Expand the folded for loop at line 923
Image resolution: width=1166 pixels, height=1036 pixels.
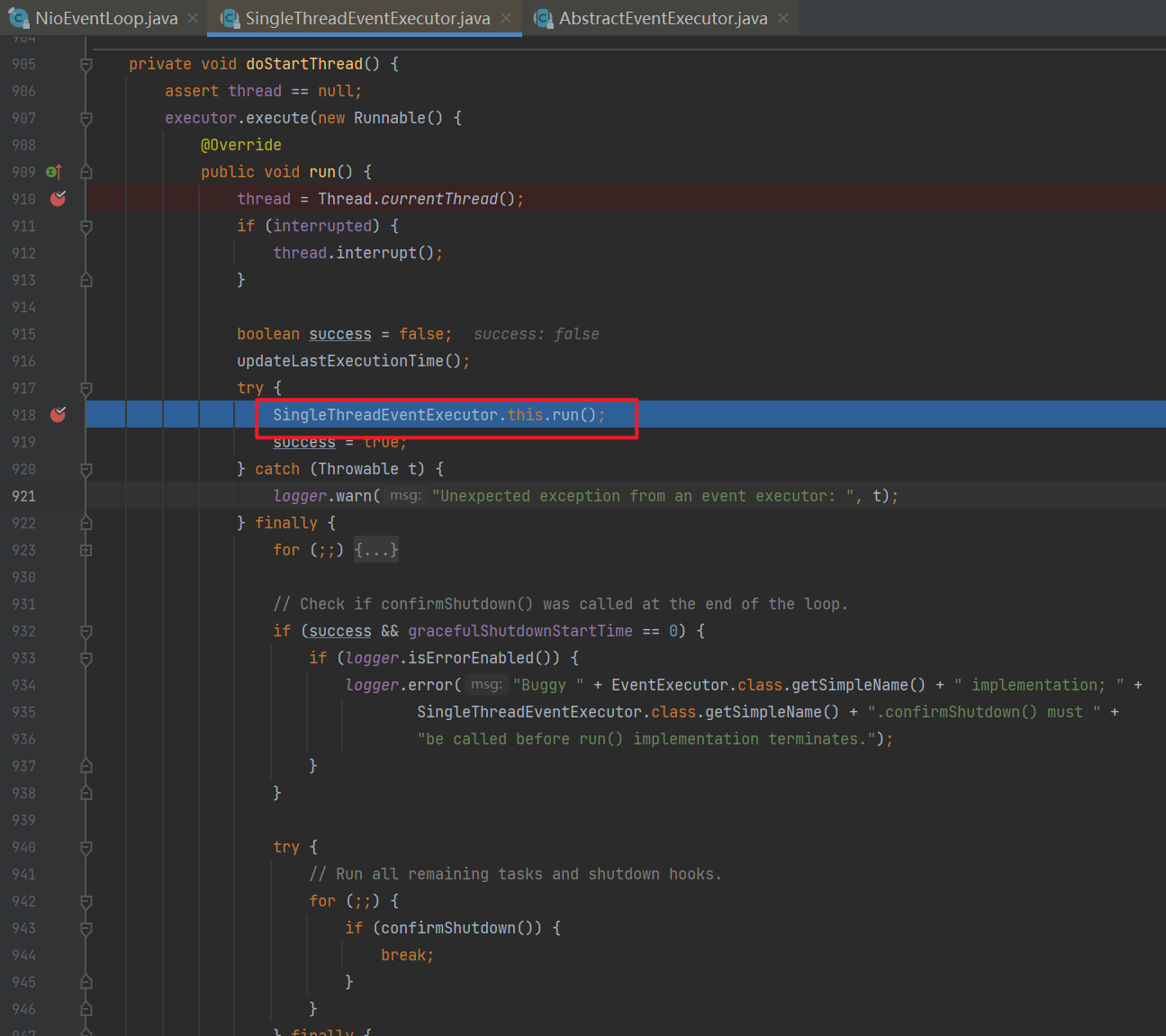point(86,550)
